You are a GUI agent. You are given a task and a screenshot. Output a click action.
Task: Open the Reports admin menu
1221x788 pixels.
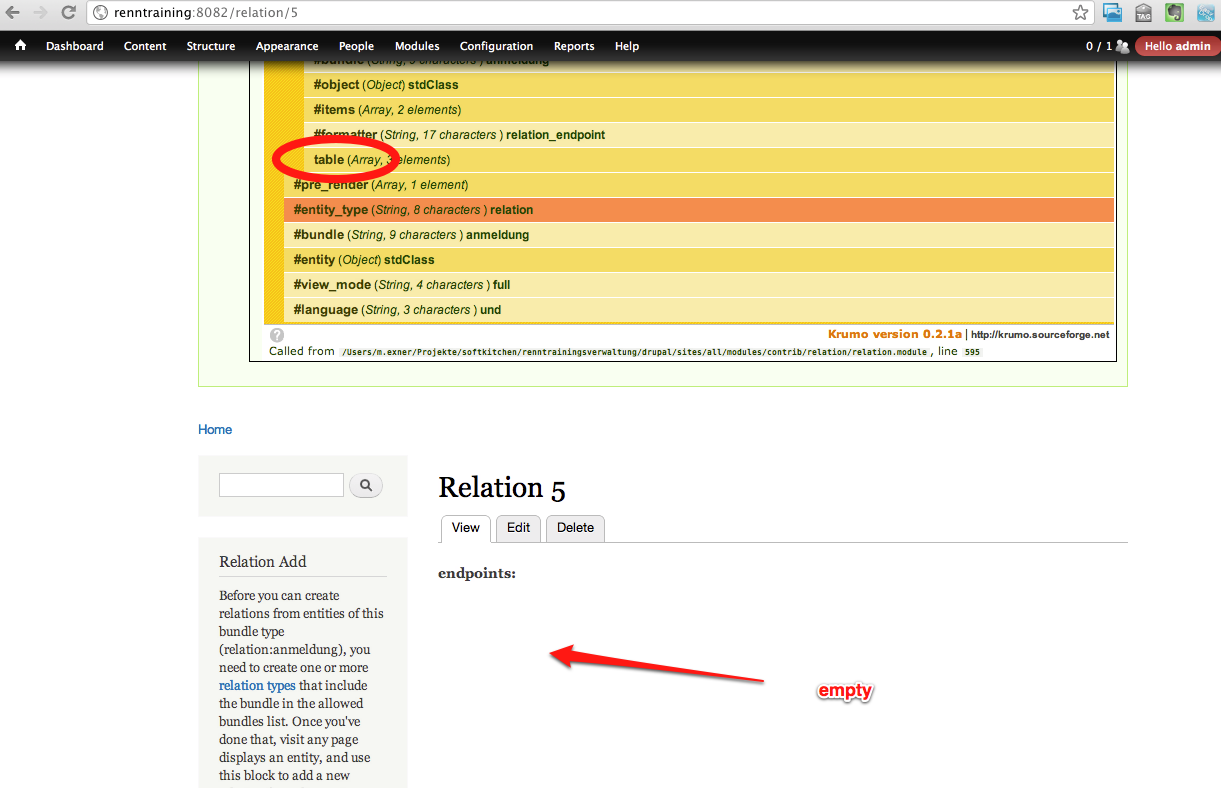tap(574, 46)
